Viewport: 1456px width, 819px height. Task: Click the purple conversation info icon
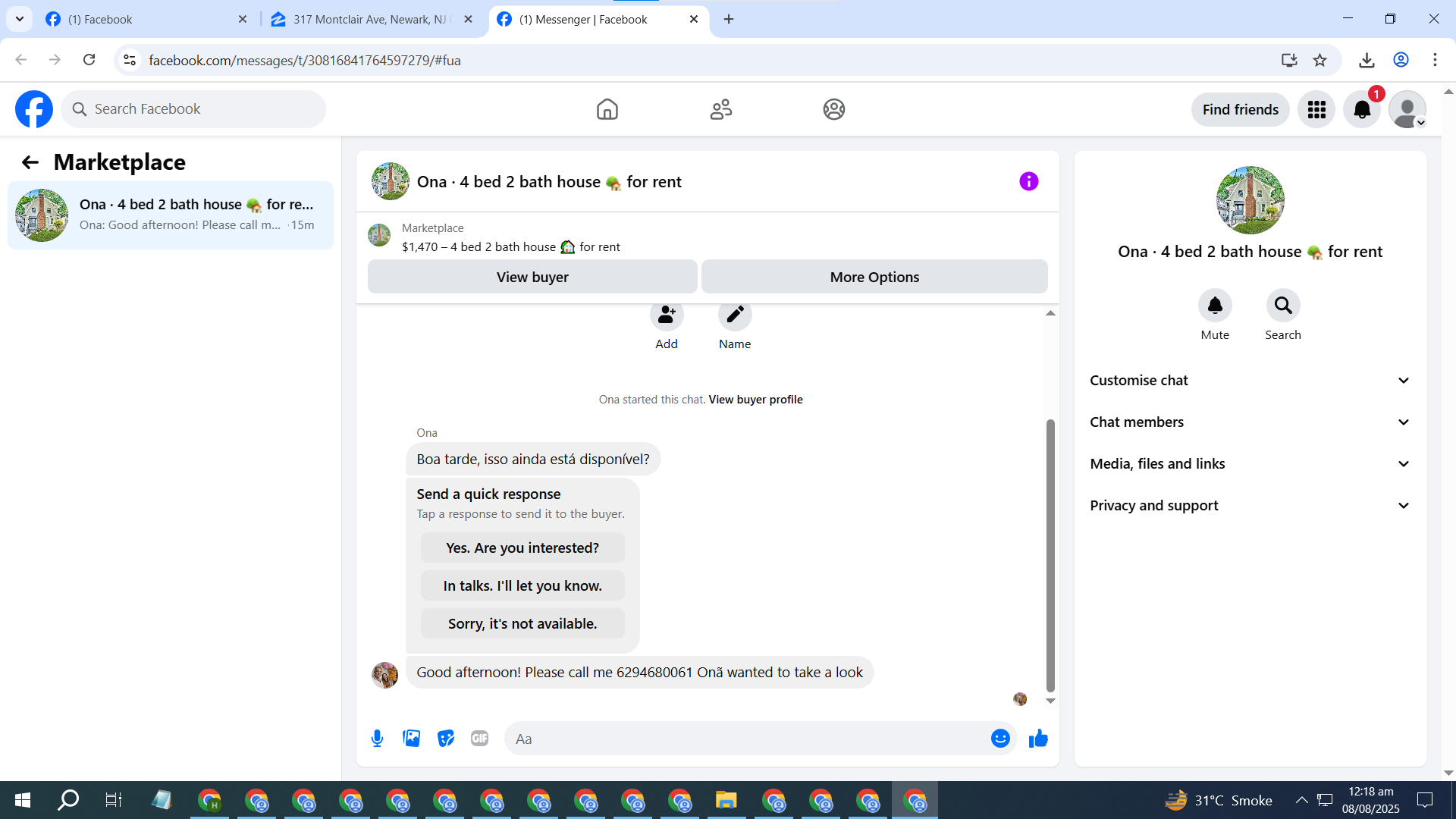1028,181
